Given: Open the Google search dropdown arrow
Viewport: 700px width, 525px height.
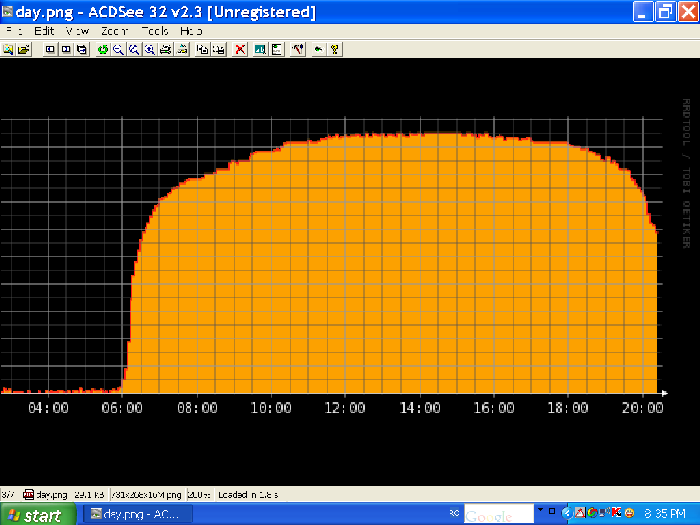Looking at the screenshot, I should click(x=541, y=510).
